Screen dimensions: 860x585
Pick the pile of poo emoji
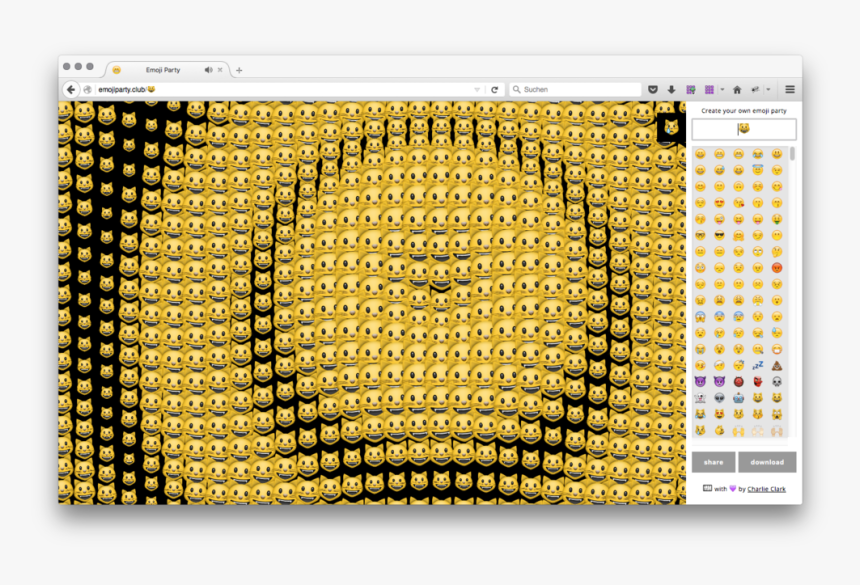[777, 365]
